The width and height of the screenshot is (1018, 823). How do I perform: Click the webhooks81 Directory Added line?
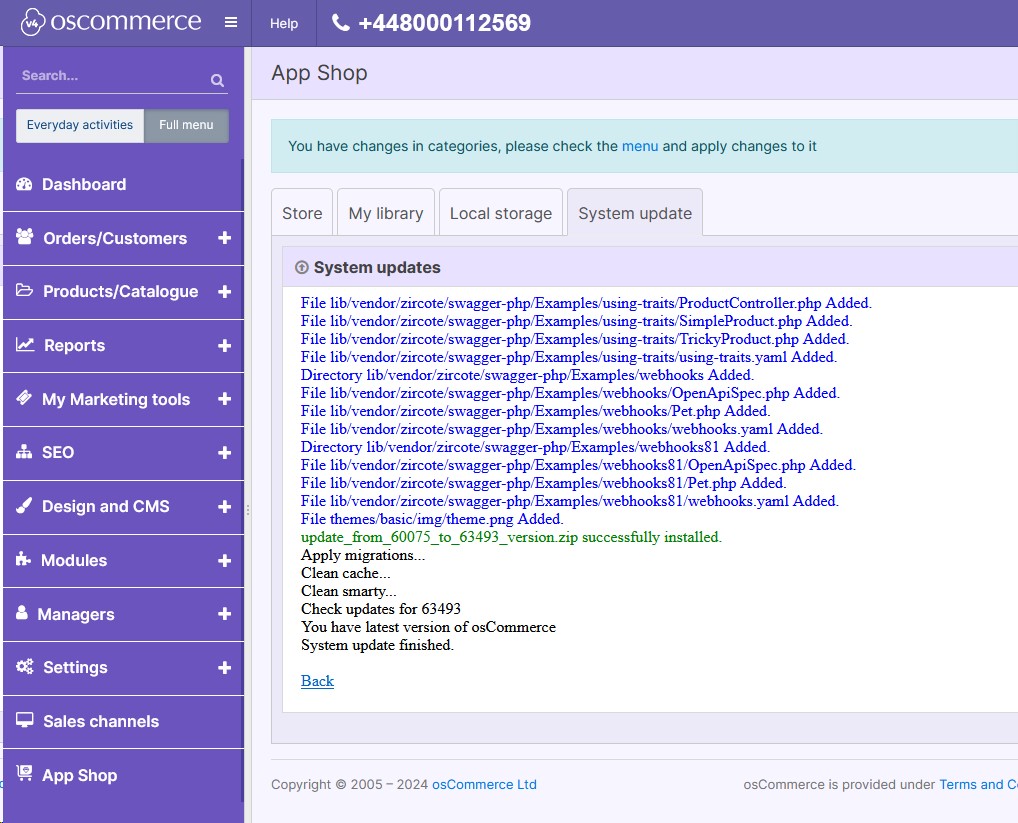click(535, 447)
